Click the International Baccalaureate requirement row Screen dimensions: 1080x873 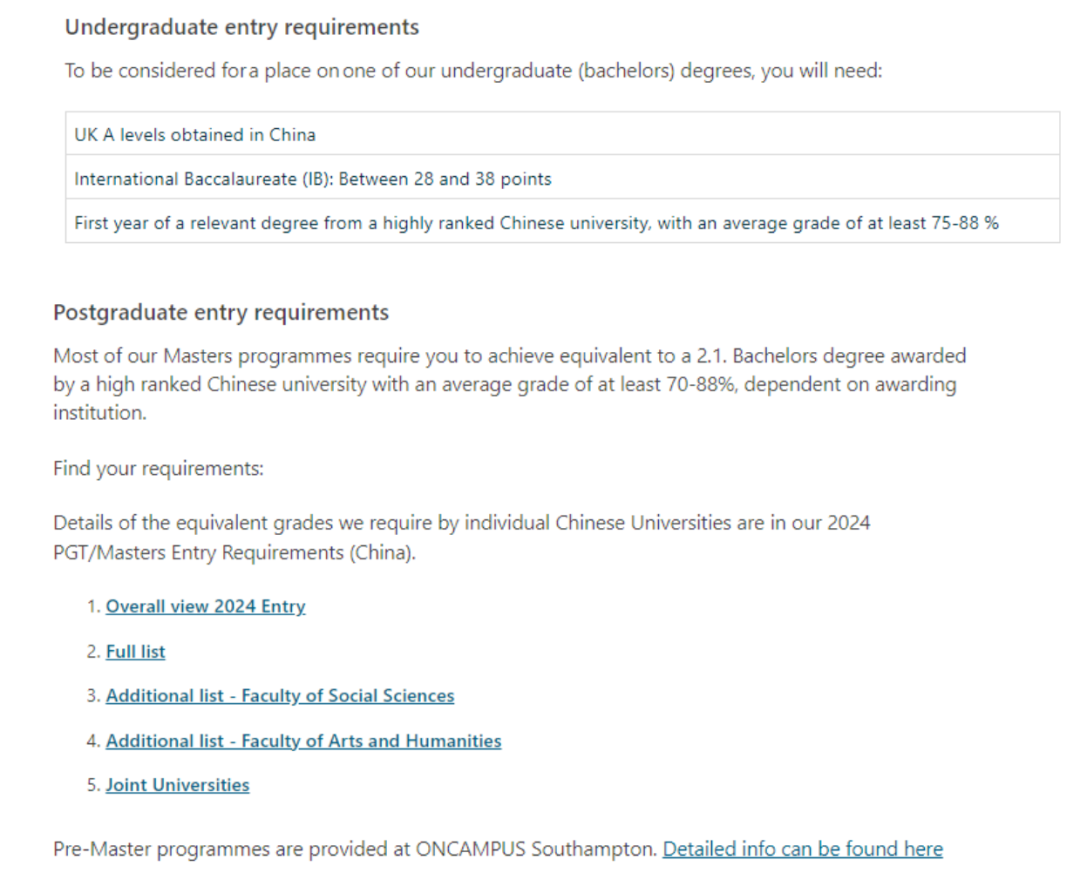pos(563,178)
